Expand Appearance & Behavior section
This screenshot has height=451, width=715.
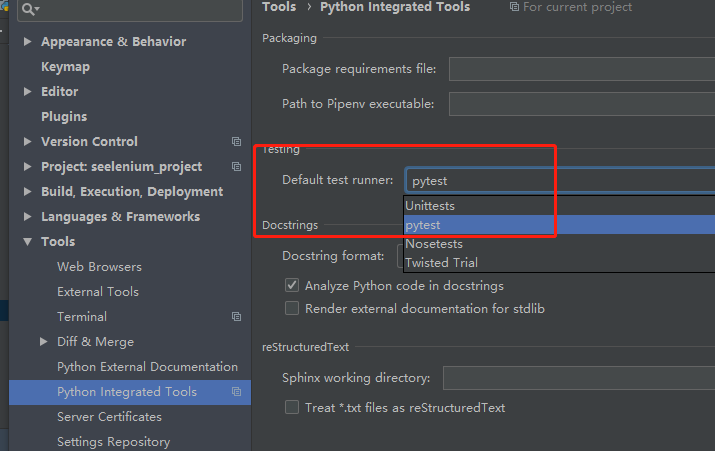pos(28,42)
